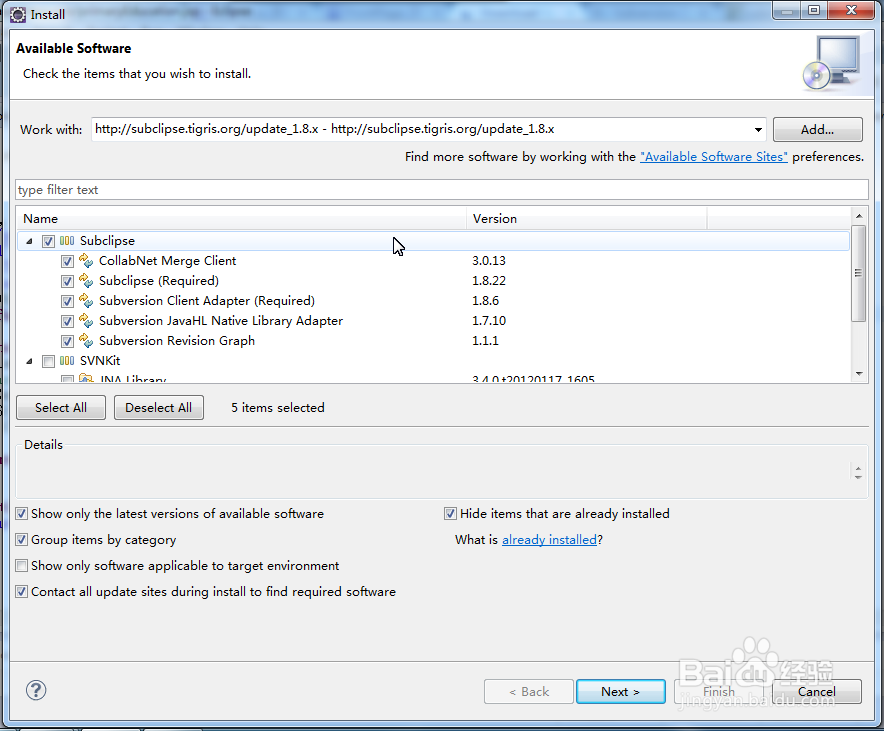This screenshot has height=731, width=884.
Task: Cancel the Install dialog
Action: tap(816, 692)
